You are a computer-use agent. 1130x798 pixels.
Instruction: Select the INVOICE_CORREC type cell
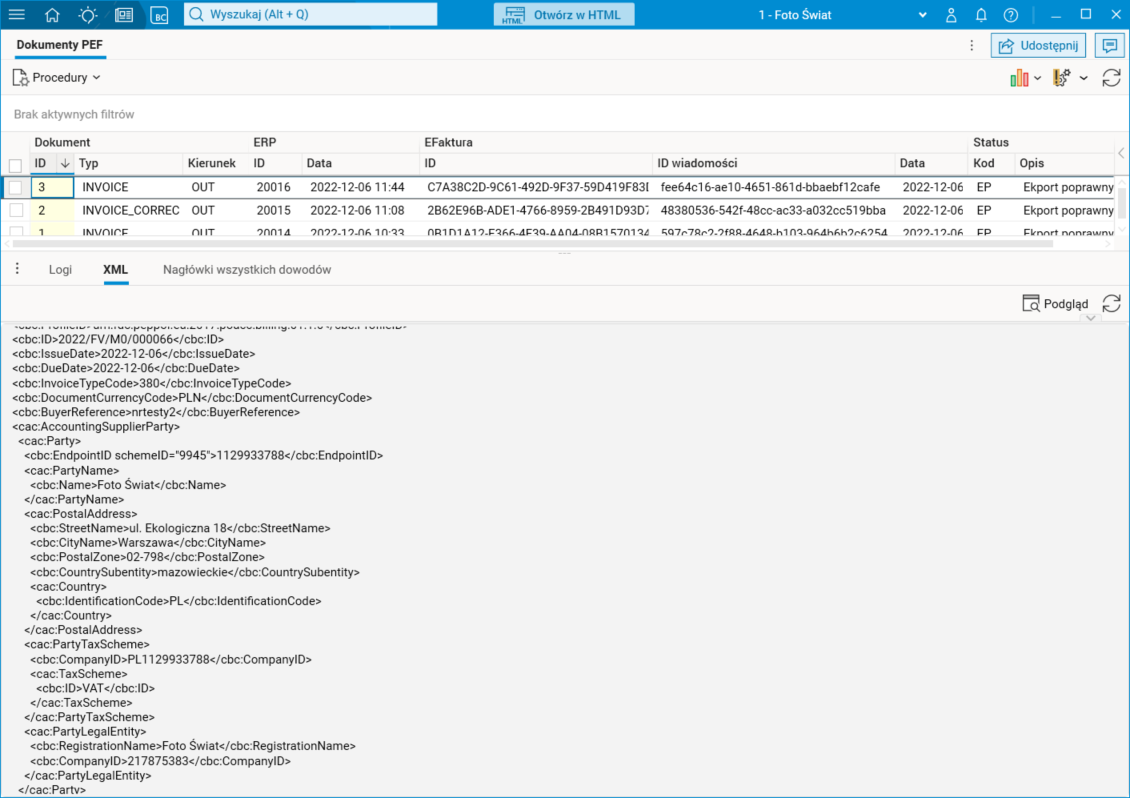[x=130, y=210]
